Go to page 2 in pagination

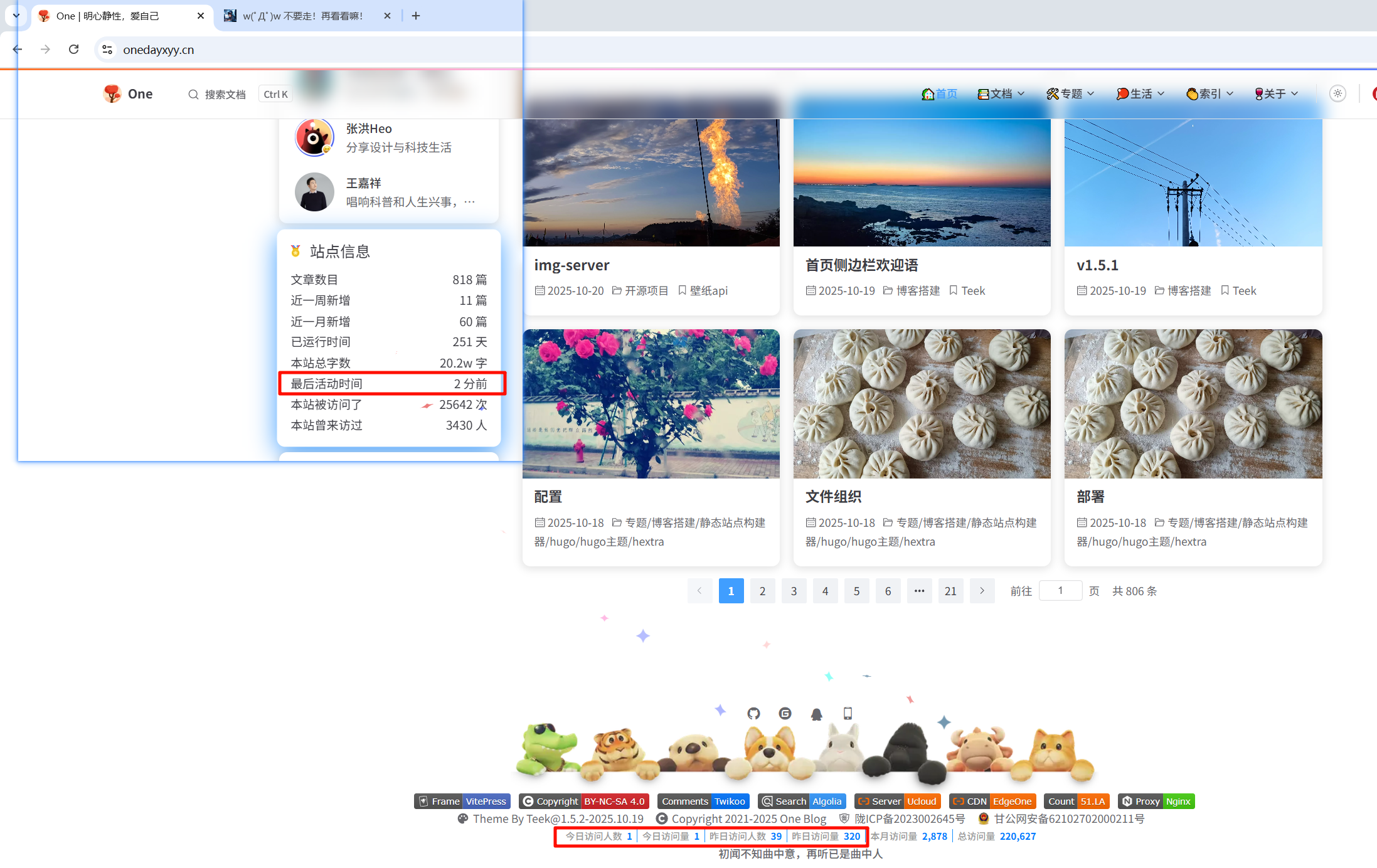tap(762, 591)
